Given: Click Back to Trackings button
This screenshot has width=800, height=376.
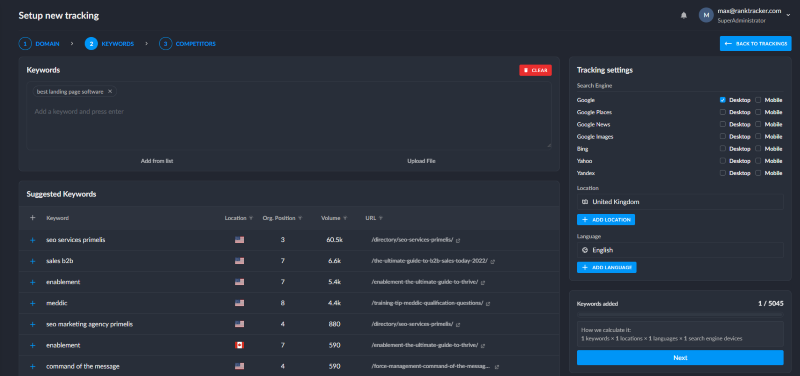Looking at the screenshot, I should (x=756, y=44).
